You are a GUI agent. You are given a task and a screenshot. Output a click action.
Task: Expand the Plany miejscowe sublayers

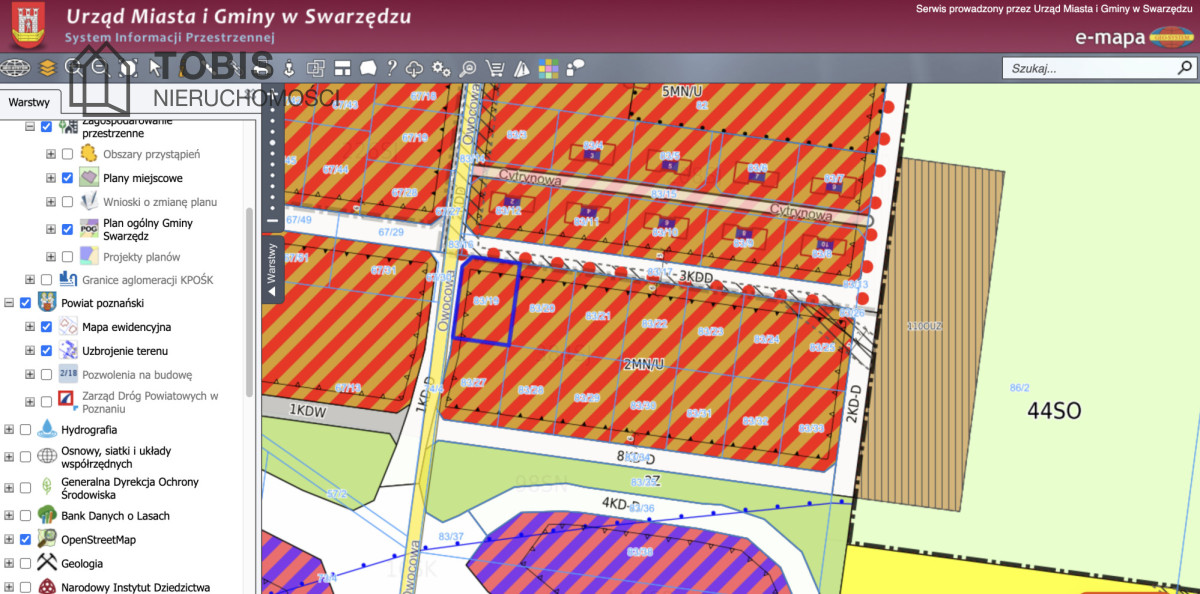click(x=51, y=178)
